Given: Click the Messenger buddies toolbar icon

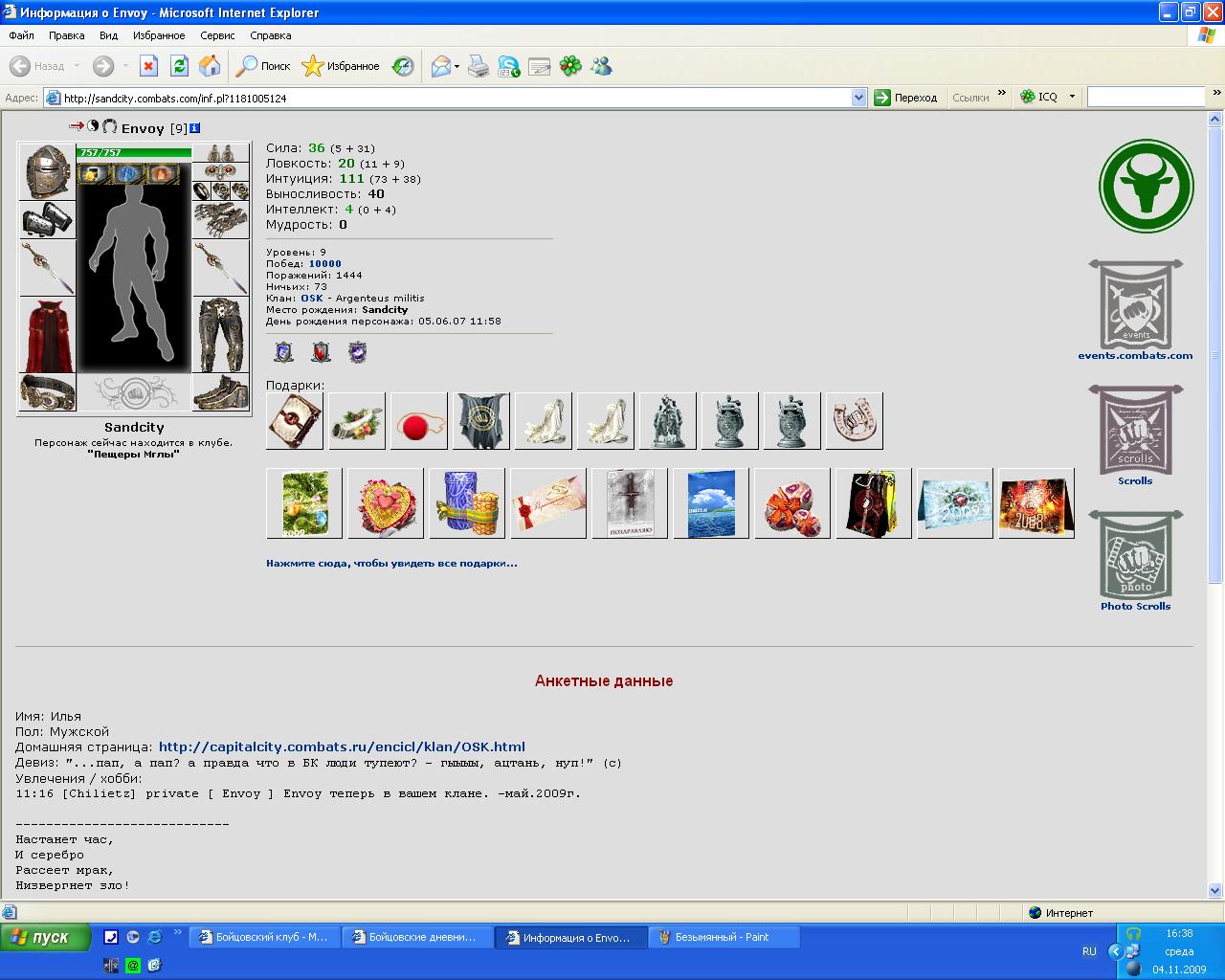Looking at the screenshot, I should 601,66.
